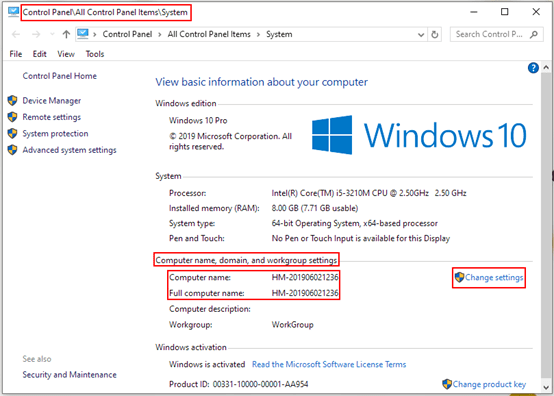Click shield icon beside Remote settings
Viewport: 554px width, 396px height.
[12, 117]
